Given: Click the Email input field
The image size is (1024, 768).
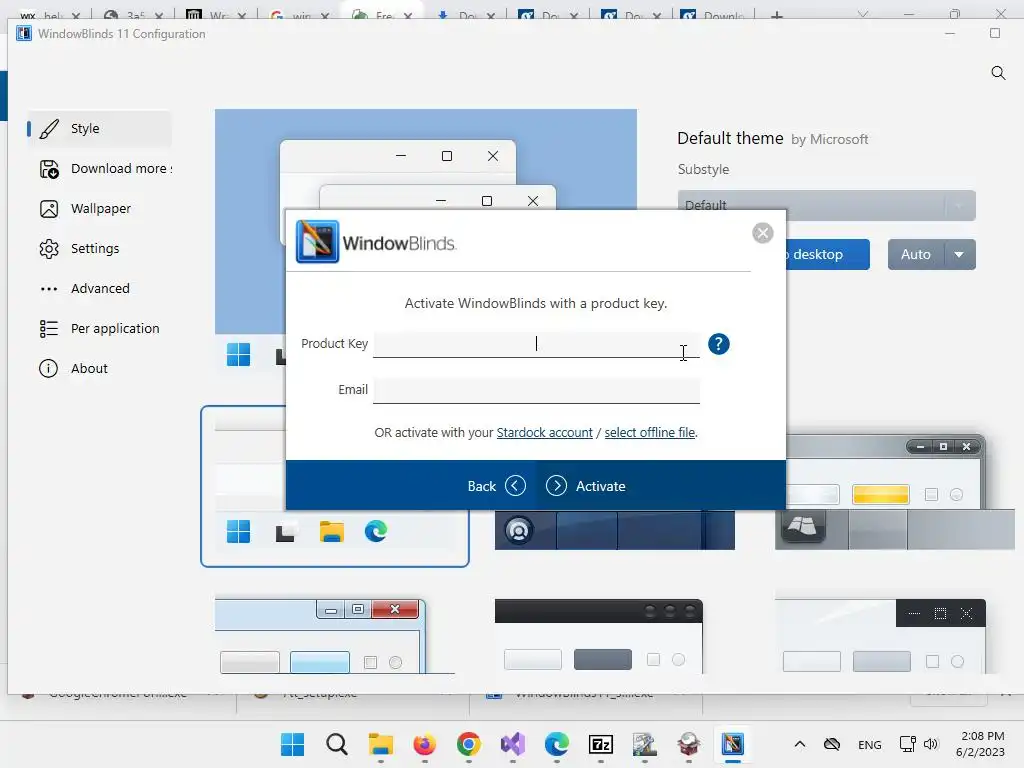Looking at the screenshot, I should click(x=536, y=391).
